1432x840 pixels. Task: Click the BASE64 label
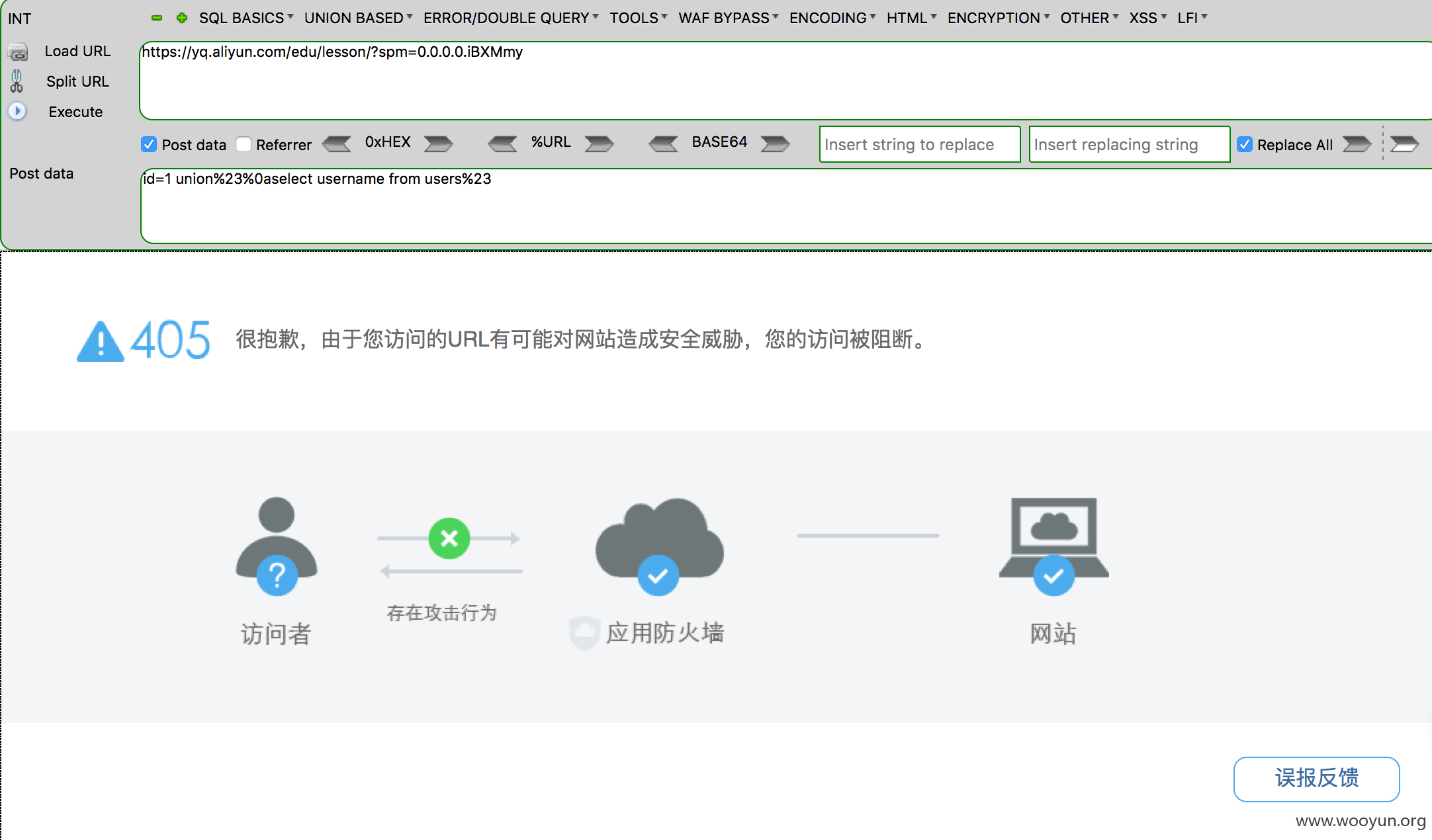[719, 142]
